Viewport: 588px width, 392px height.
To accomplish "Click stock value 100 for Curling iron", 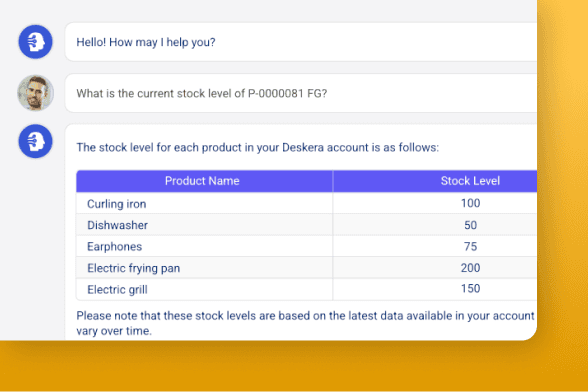I will (470, 203).
